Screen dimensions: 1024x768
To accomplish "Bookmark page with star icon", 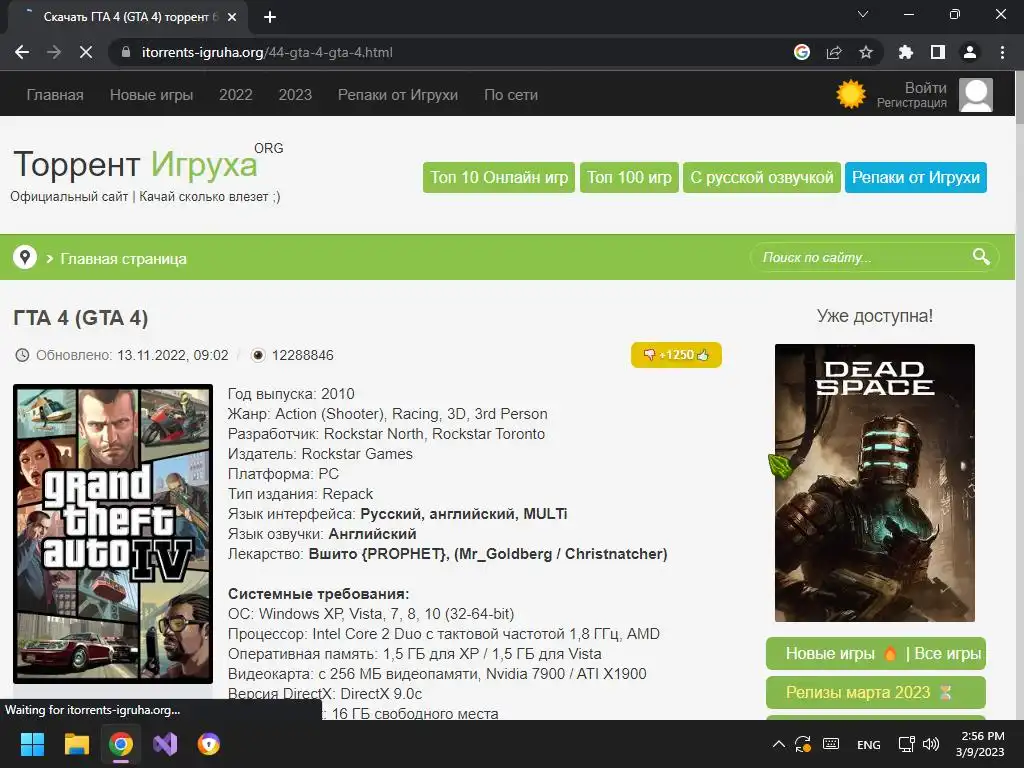I will tap(866, 52).
